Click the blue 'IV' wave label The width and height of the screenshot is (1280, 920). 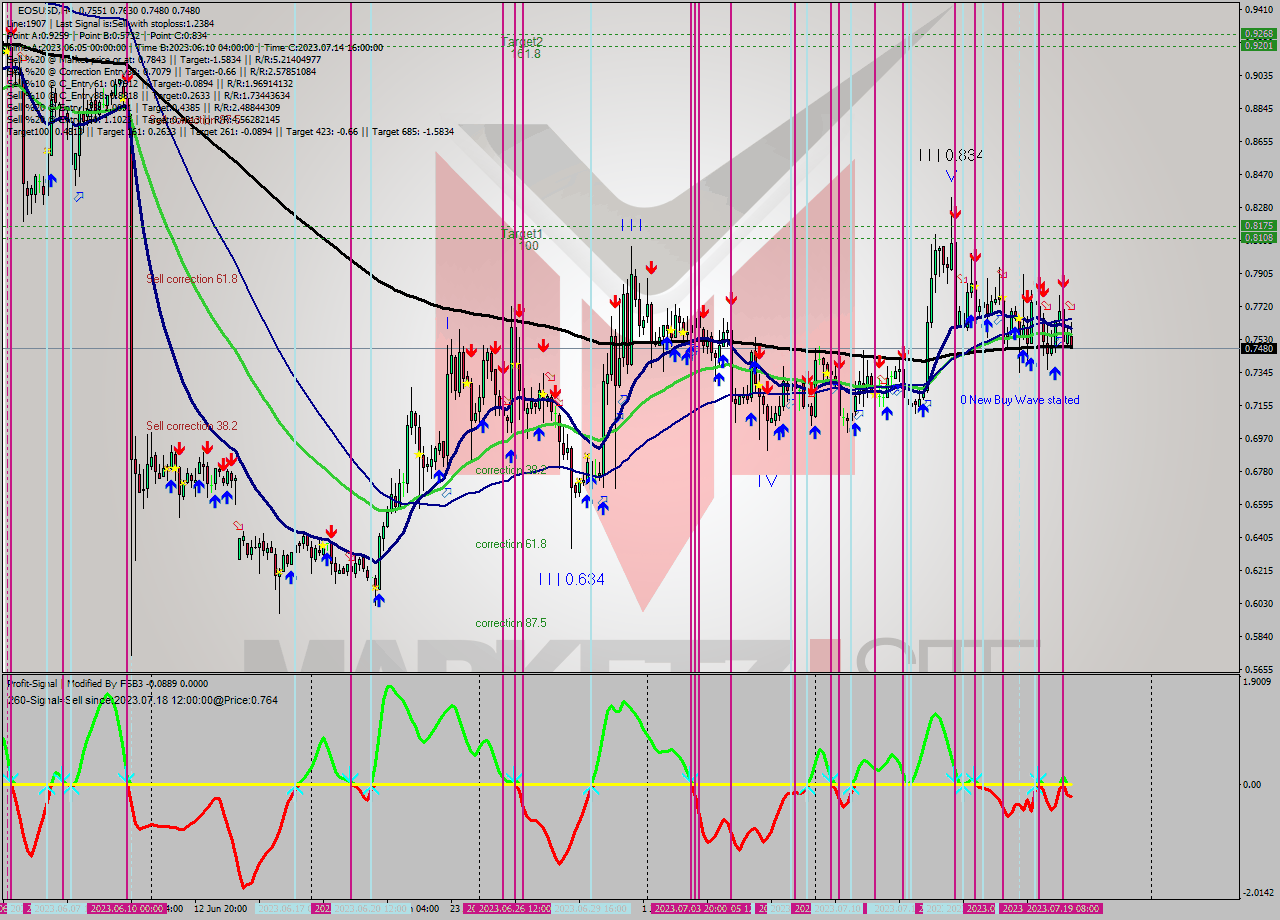pyautogui.click(x=766, y=481)
